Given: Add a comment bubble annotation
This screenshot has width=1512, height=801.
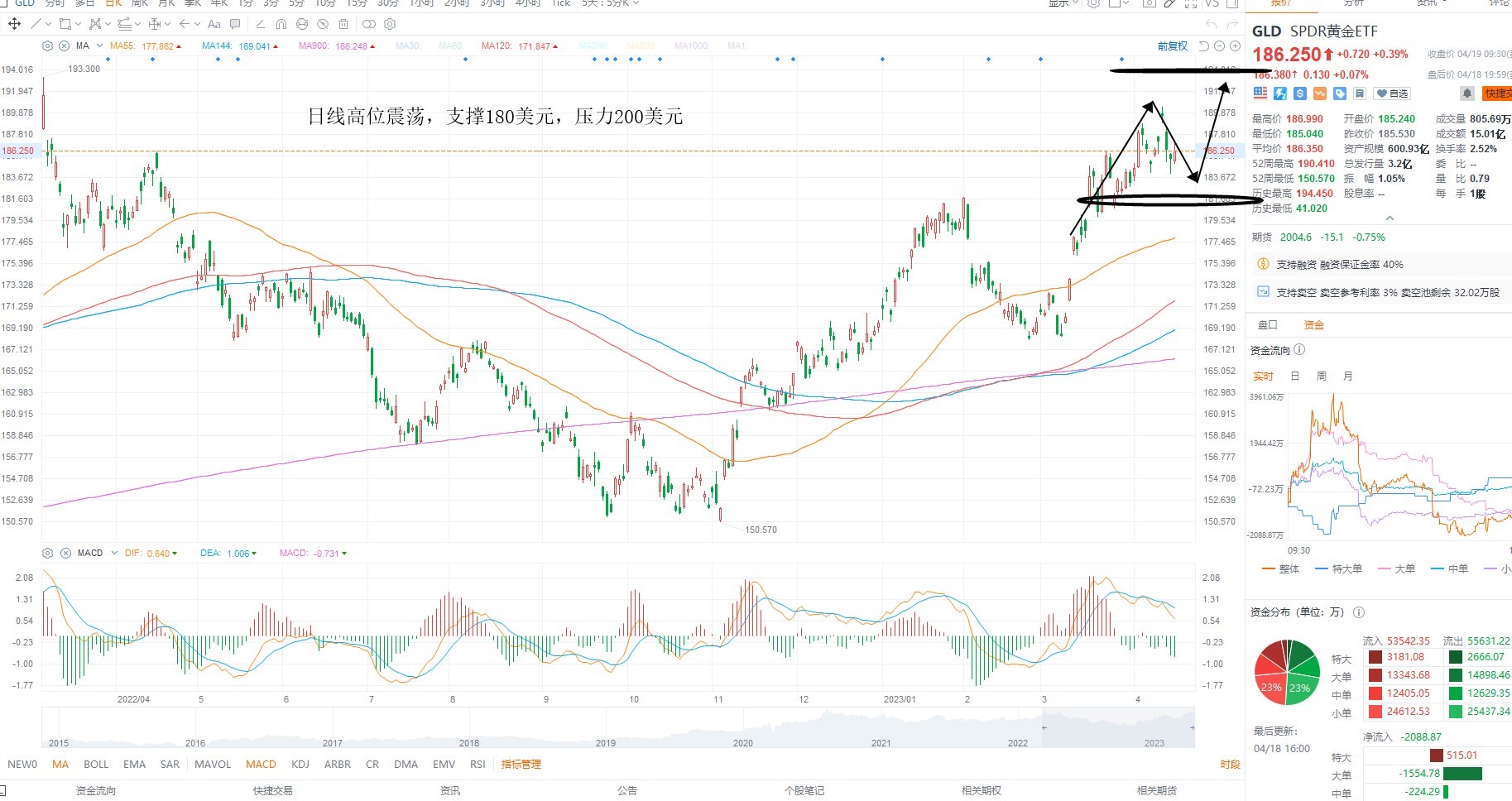Looking at the screenshot, I should pyautogui.click(x=235, y=24).
